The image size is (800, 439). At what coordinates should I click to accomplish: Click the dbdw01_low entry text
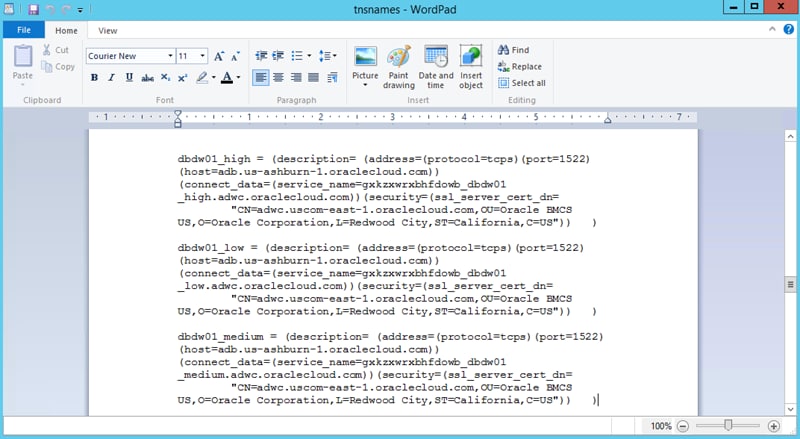211,248
